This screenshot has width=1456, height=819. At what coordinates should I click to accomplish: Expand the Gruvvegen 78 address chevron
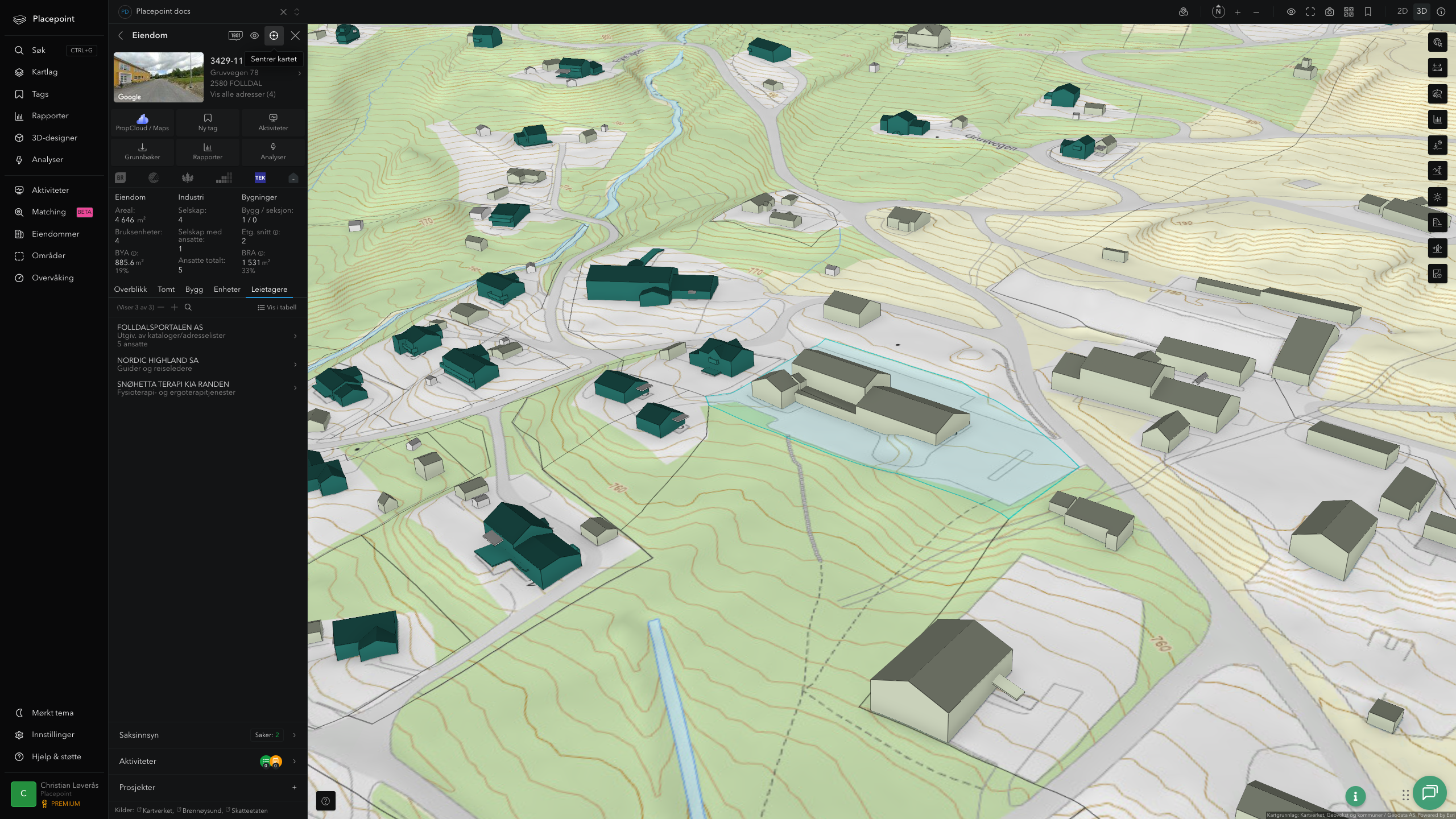coord(300,73)
